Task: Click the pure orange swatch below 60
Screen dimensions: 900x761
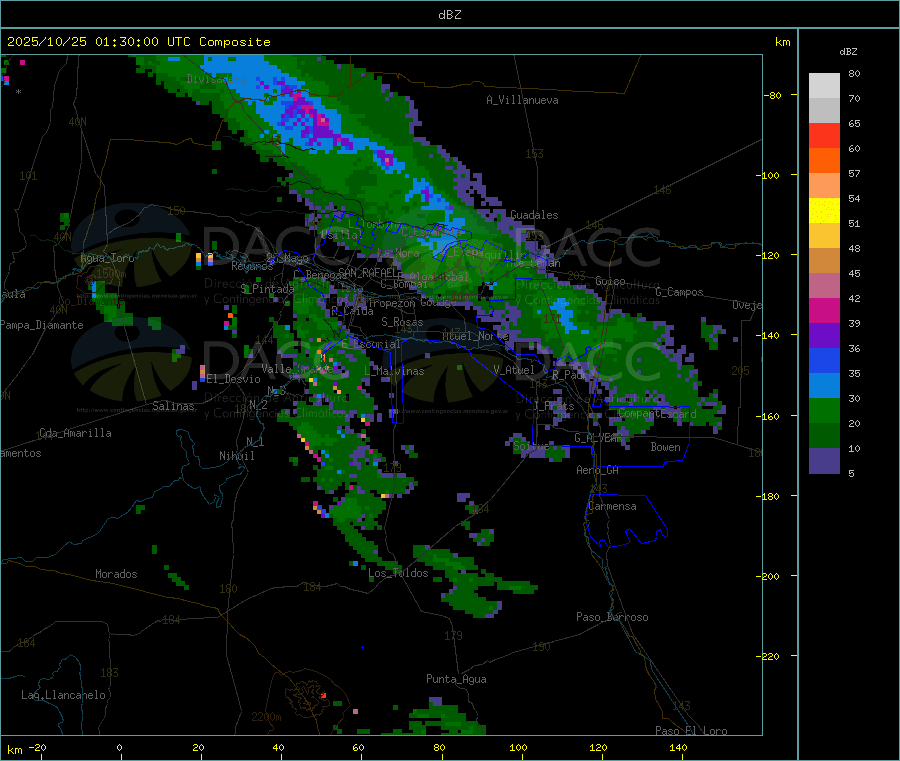Action: [824, 161]
